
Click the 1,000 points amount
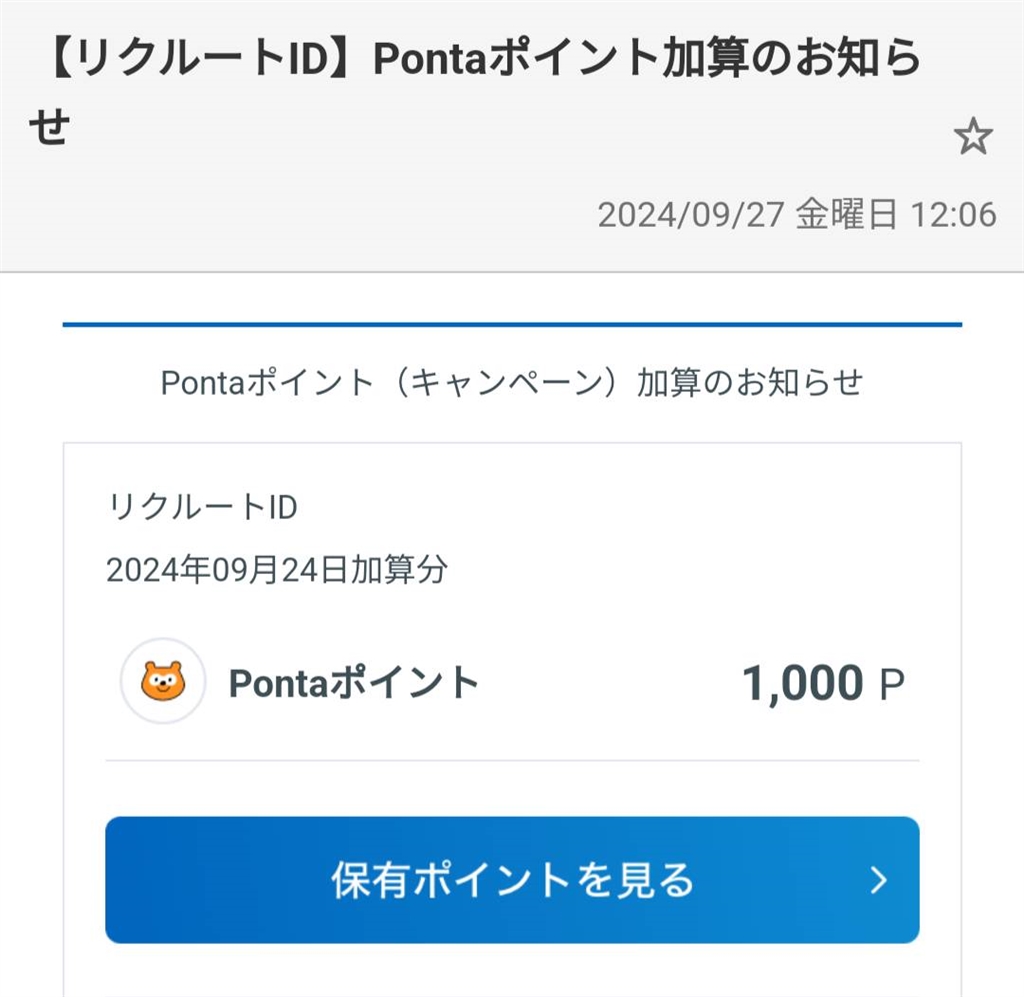802,684
